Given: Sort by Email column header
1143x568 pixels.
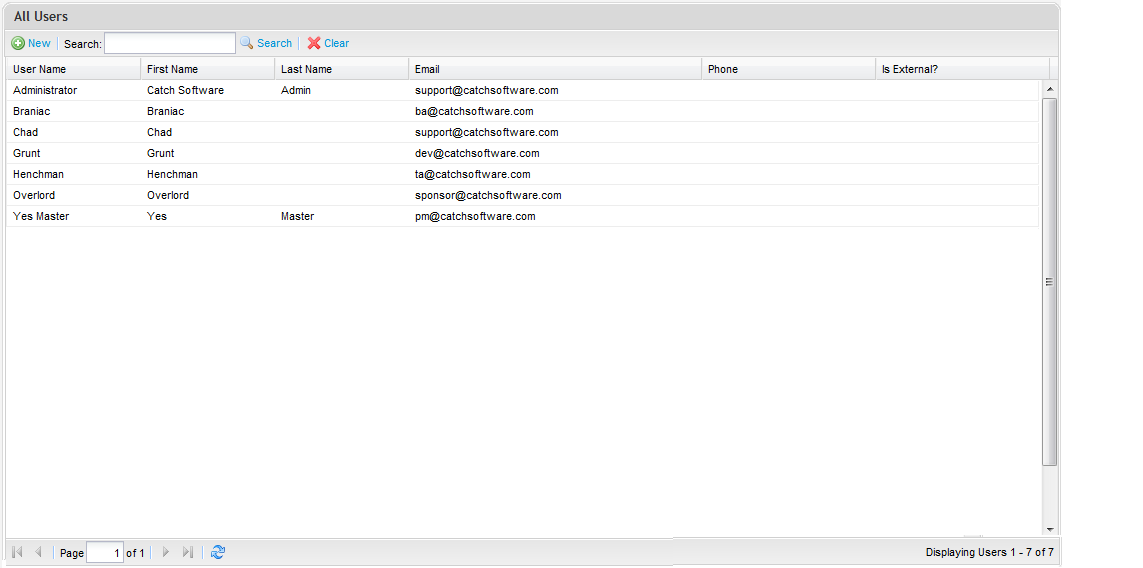Looking at the screenshot, I should 427,69.
